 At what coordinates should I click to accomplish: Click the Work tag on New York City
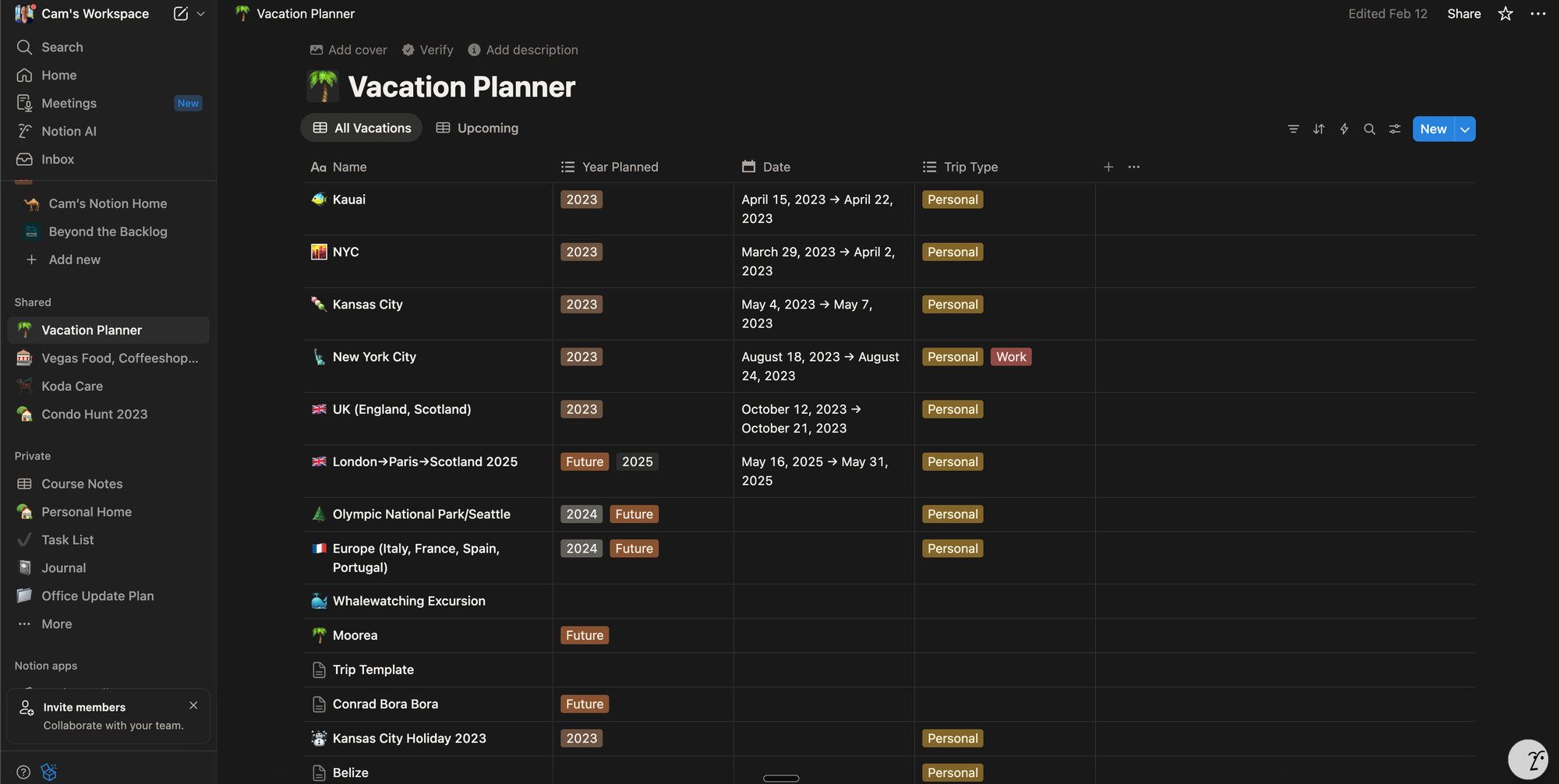point(1010,357)
